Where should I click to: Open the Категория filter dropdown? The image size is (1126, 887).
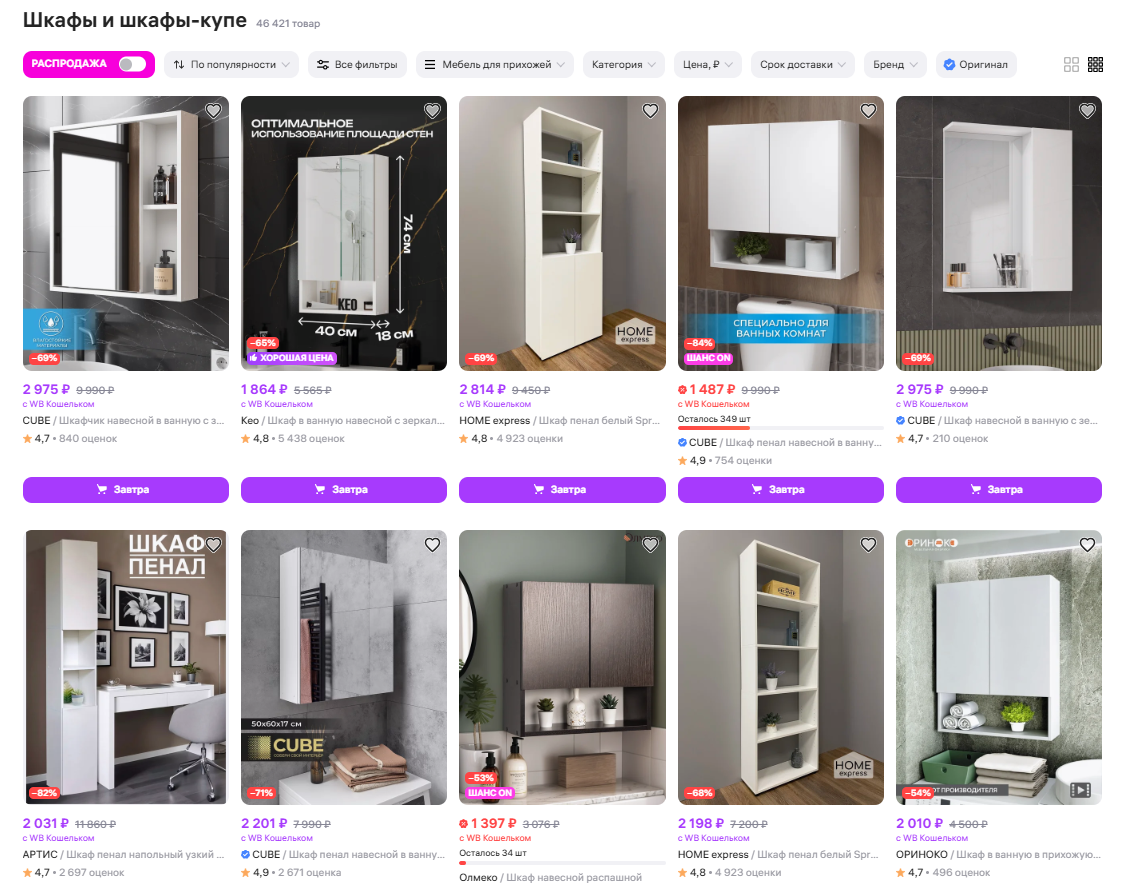click(x=623, y=65)
